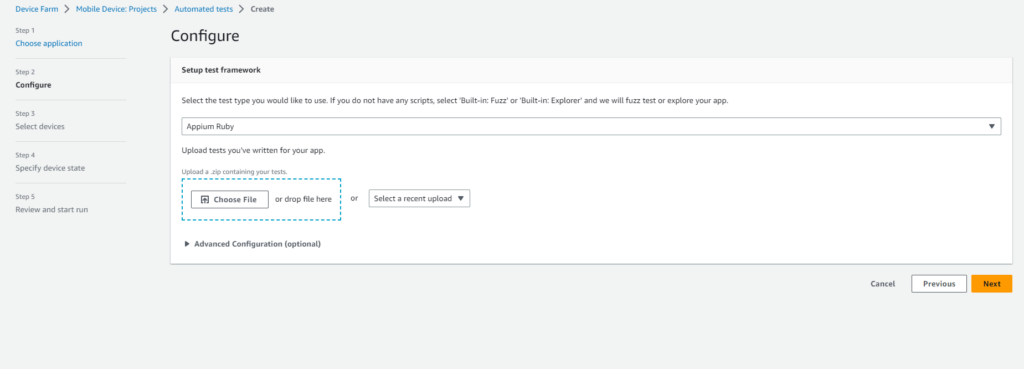This screenshot has width=1024, height=369.
Task: Click the upload icon inside Choose File
Action: (204, 199)
